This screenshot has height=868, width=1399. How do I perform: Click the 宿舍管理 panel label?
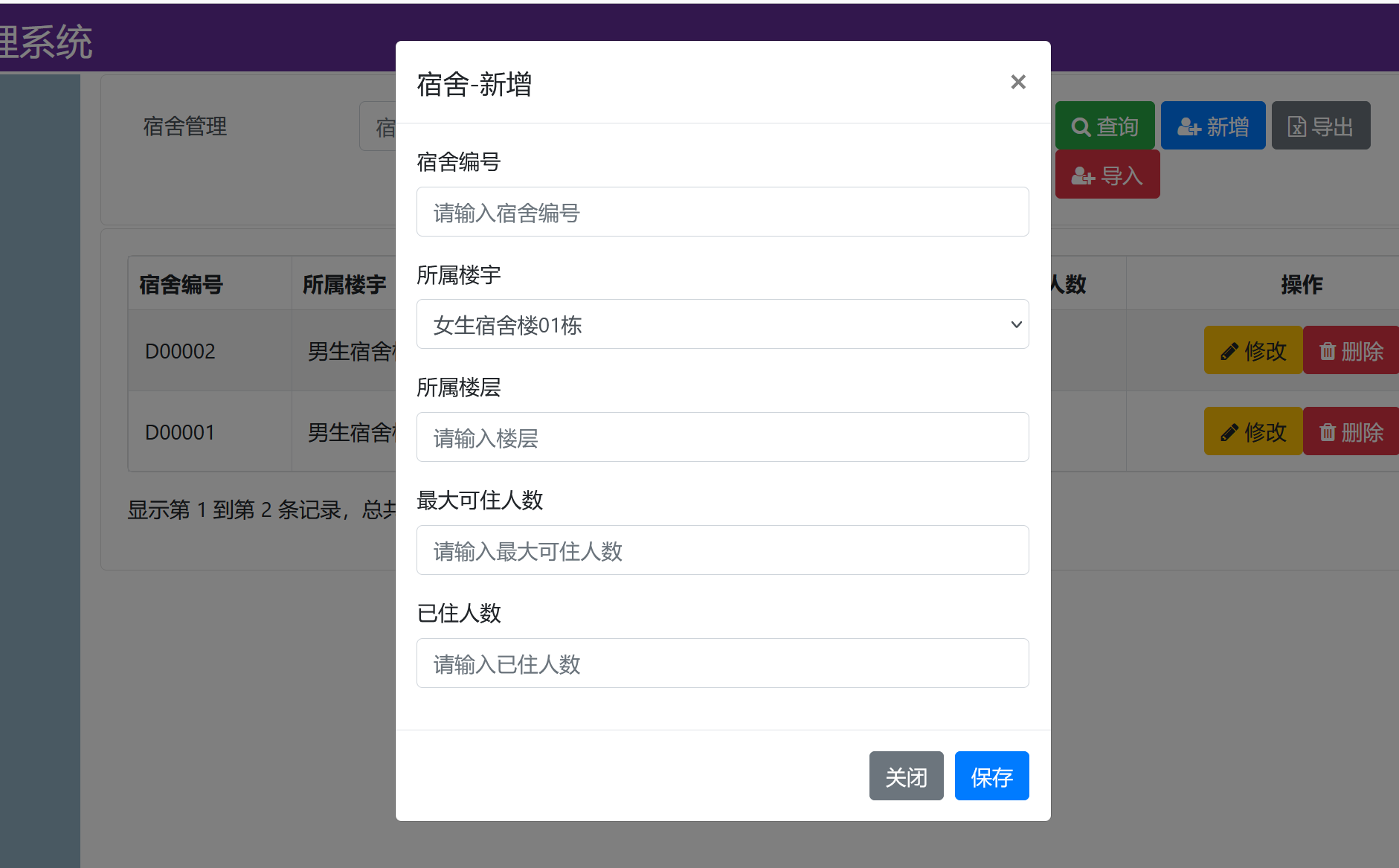click(x=185, y=126)
